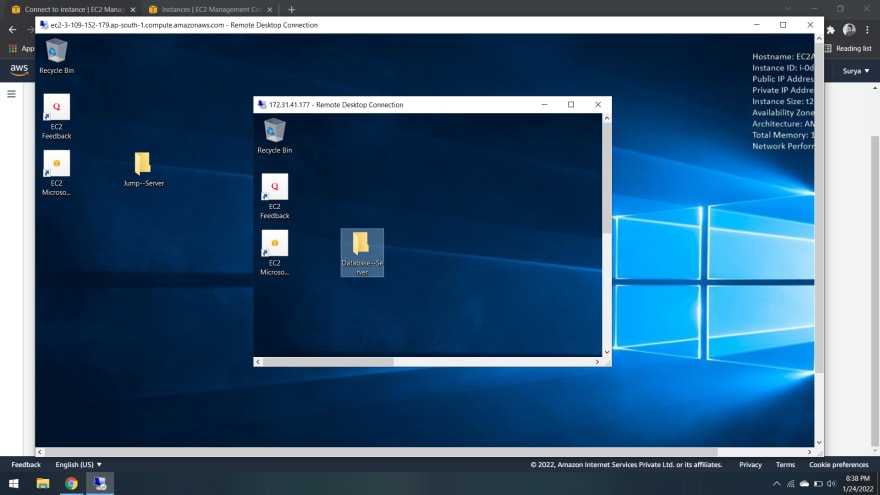Close the ec2-3-109-152-179 Remote Desktop window

810,25
